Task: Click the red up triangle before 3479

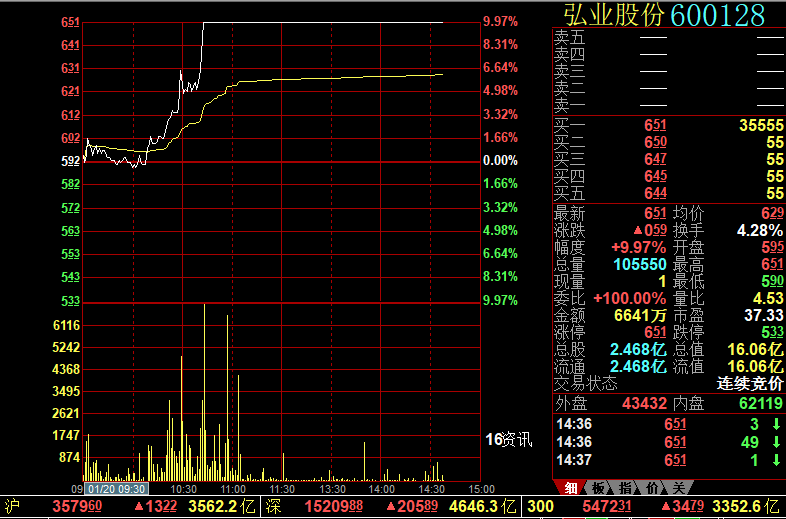Action: click(x=664, y=506)
